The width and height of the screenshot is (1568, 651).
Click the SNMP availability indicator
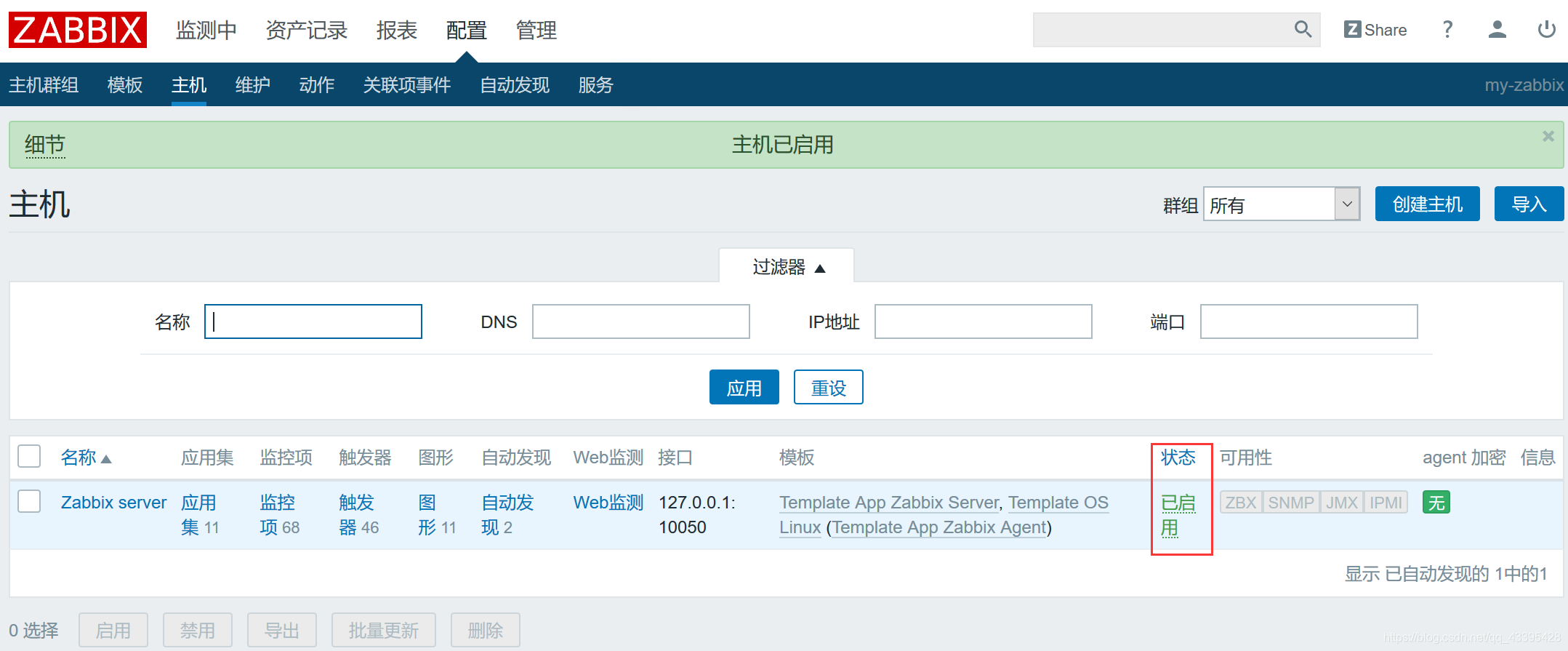click(1291, 503)
